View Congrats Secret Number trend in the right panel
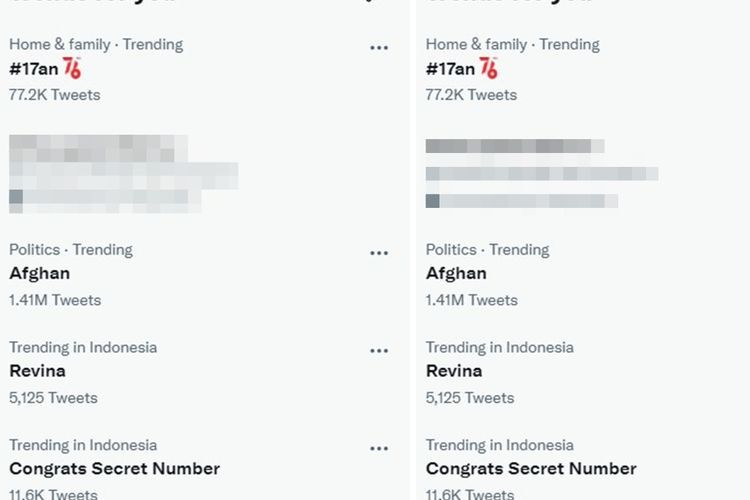This screenshot has height=500, width=750. [531, 468]
